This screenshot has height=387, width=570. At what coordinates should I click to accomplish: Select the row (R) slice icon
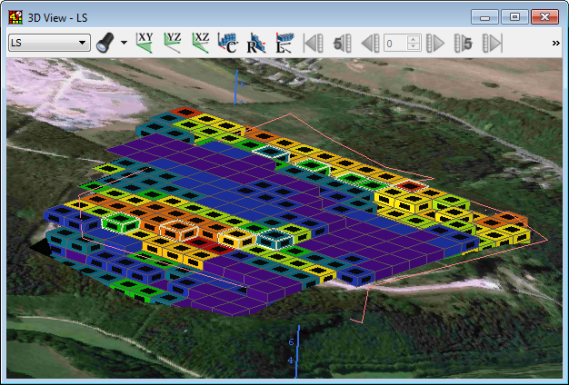256,43
